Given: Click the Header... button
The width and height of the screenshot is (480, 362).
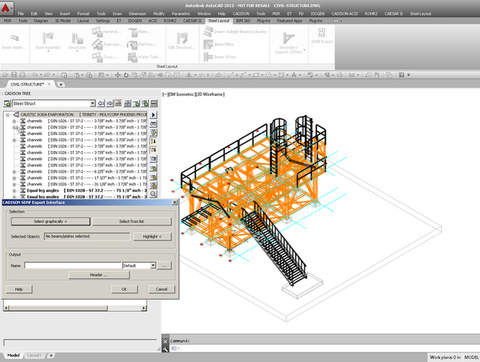Looking at the screenshot, I should tap(99, 275).
